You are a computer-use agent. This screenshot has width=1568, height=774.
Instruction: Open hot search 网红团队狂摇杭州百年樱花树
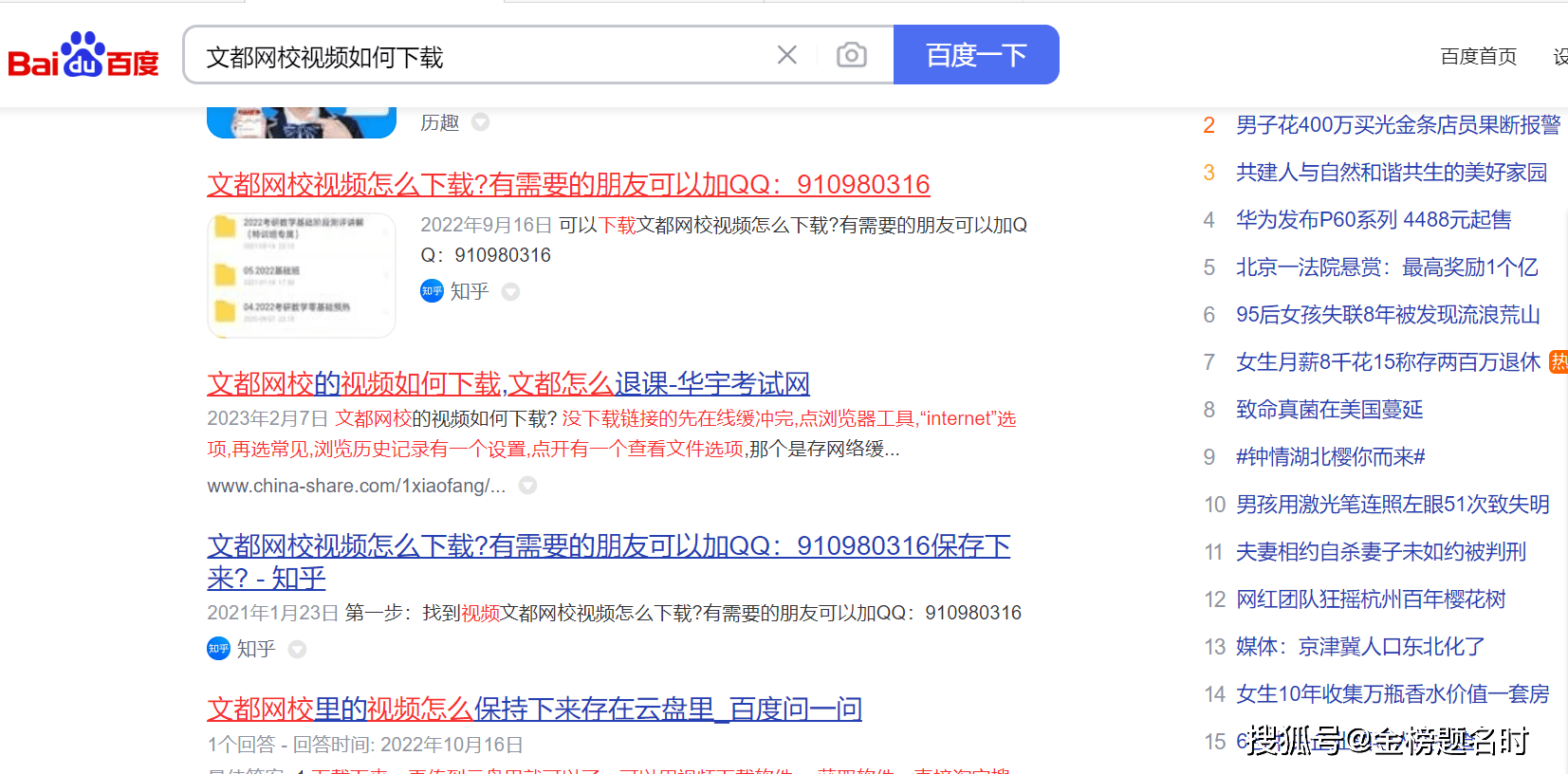1371,599
